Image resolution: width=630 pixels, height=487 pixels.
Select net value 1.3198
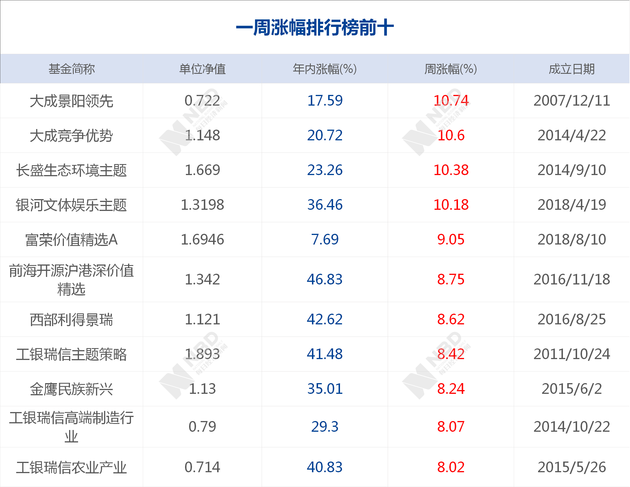[x=202, y=205]
